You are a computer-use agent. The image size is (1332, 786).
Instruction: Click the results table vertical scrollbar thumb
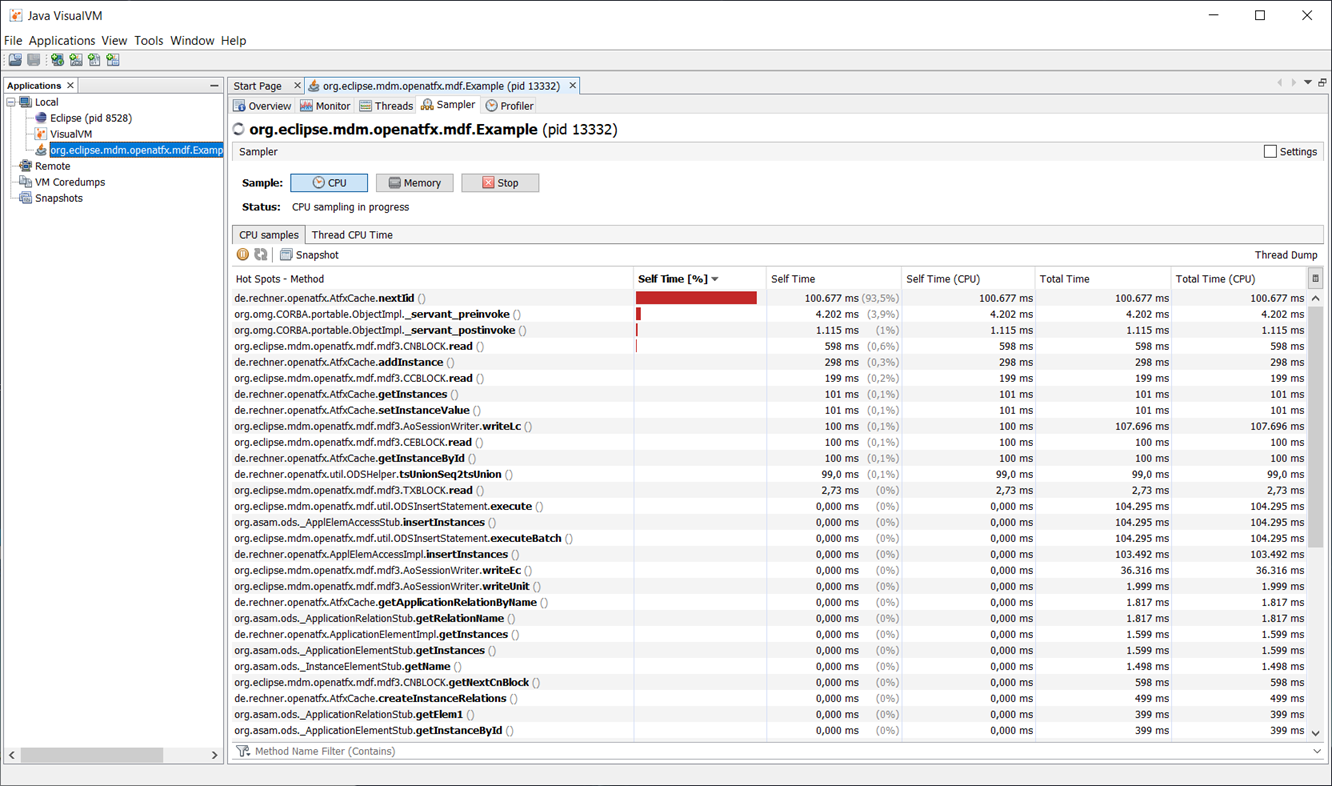tap(1316, 427)
